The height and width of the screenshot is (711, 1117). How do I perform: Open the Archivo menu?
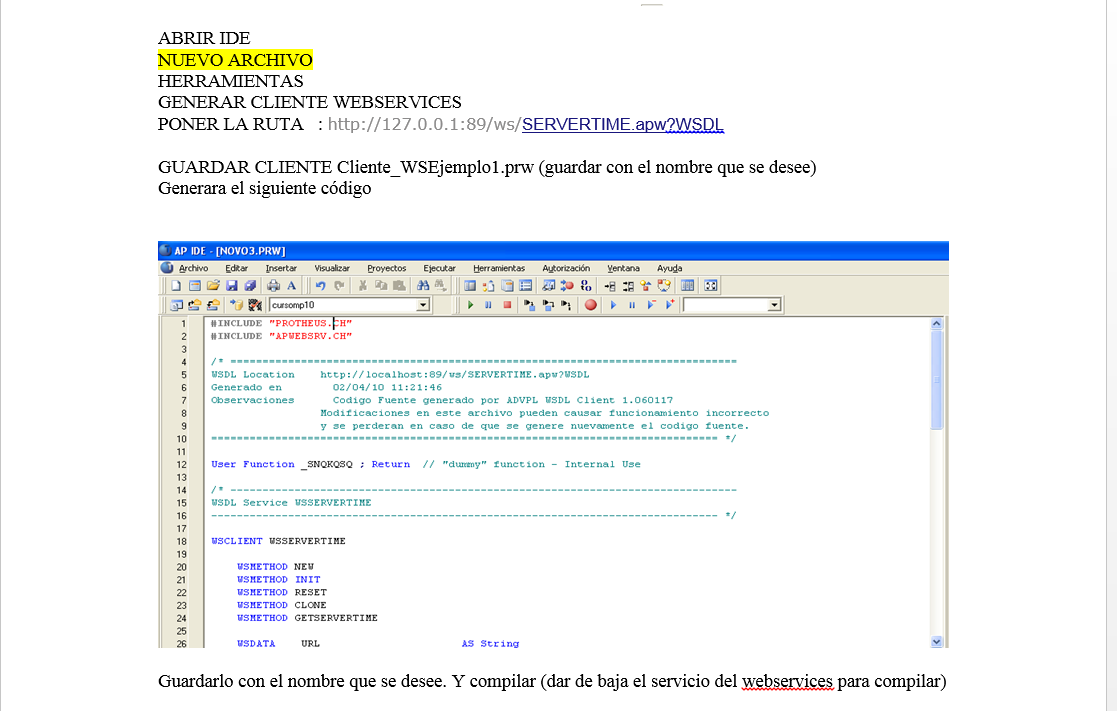(193, 269)
